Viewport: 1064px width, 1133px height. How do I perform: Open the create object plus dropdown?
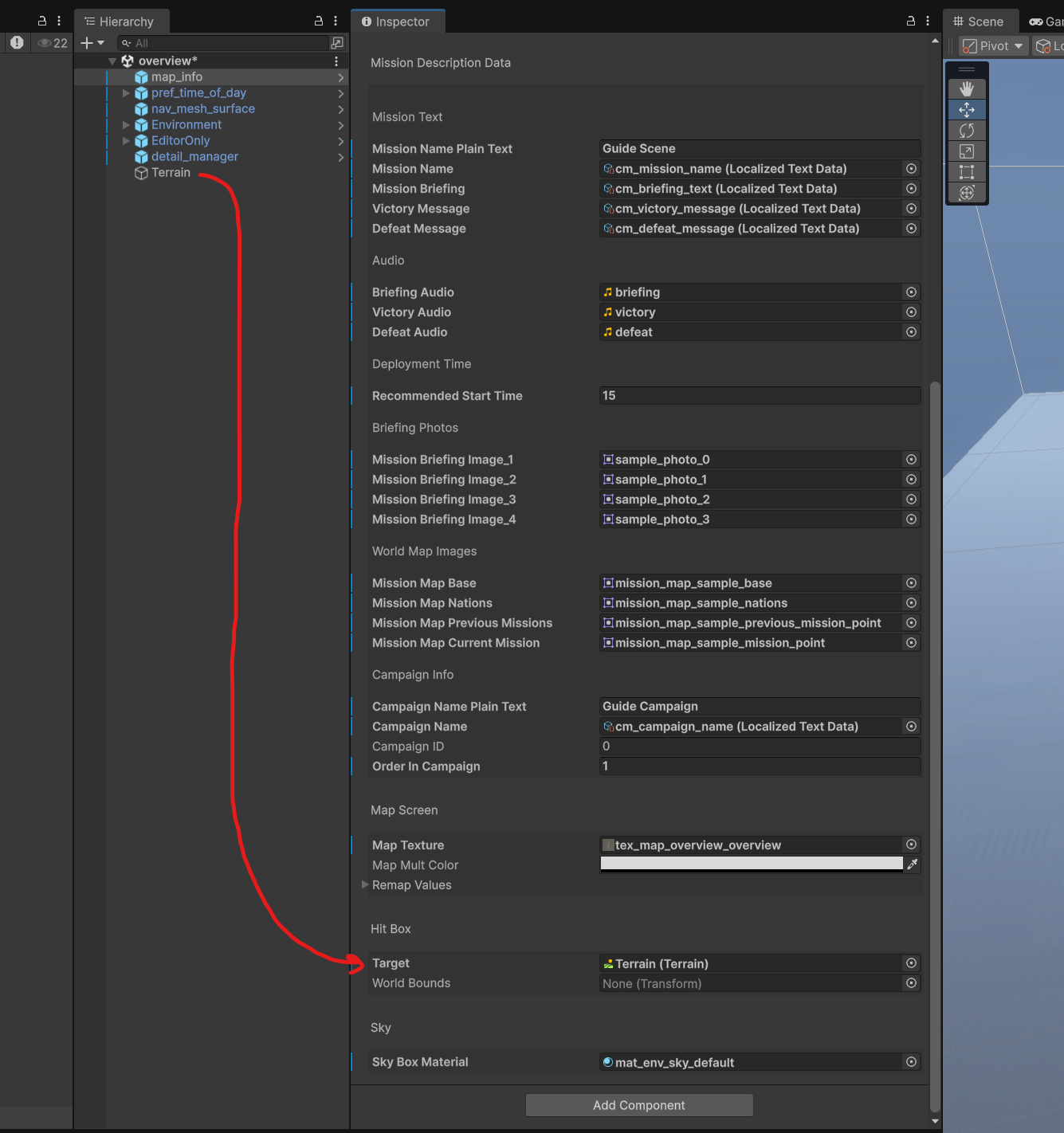coord(92,43)
